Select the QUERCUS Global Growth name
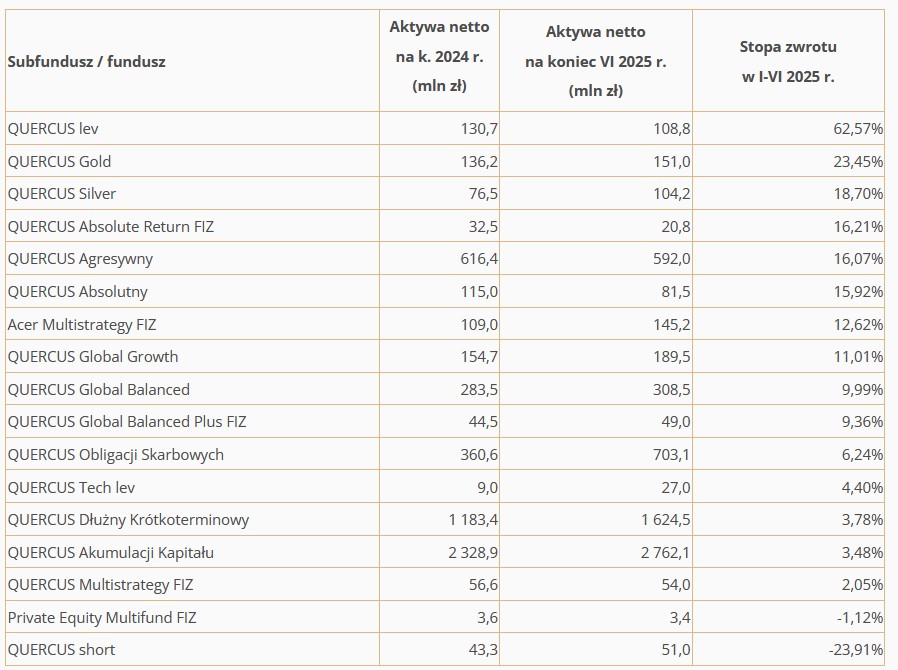 tap(93, 356)
